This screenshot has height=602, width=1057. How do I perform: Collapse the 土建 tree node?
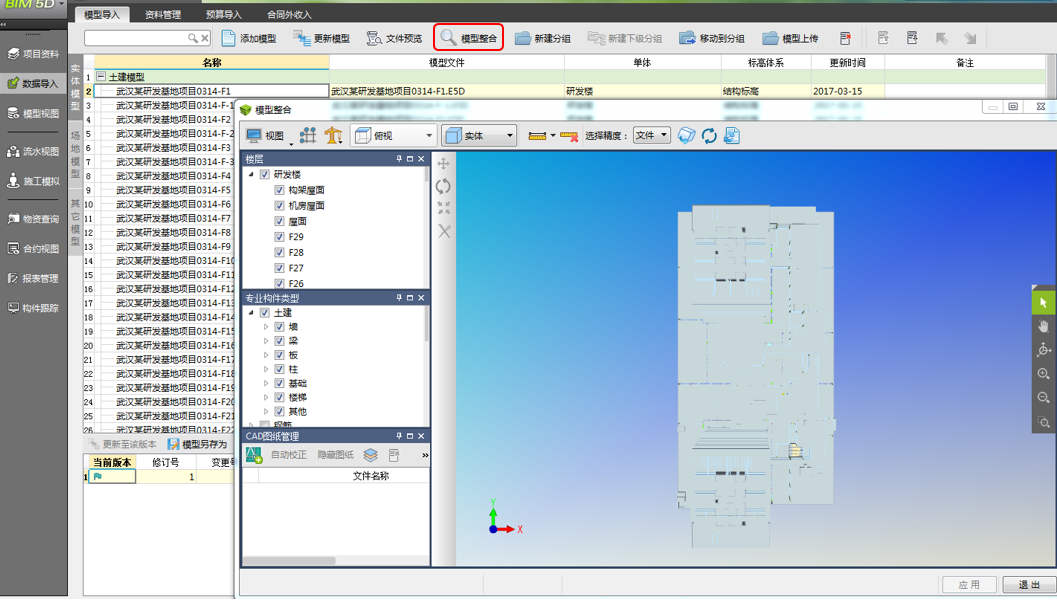tap(251, 313)
